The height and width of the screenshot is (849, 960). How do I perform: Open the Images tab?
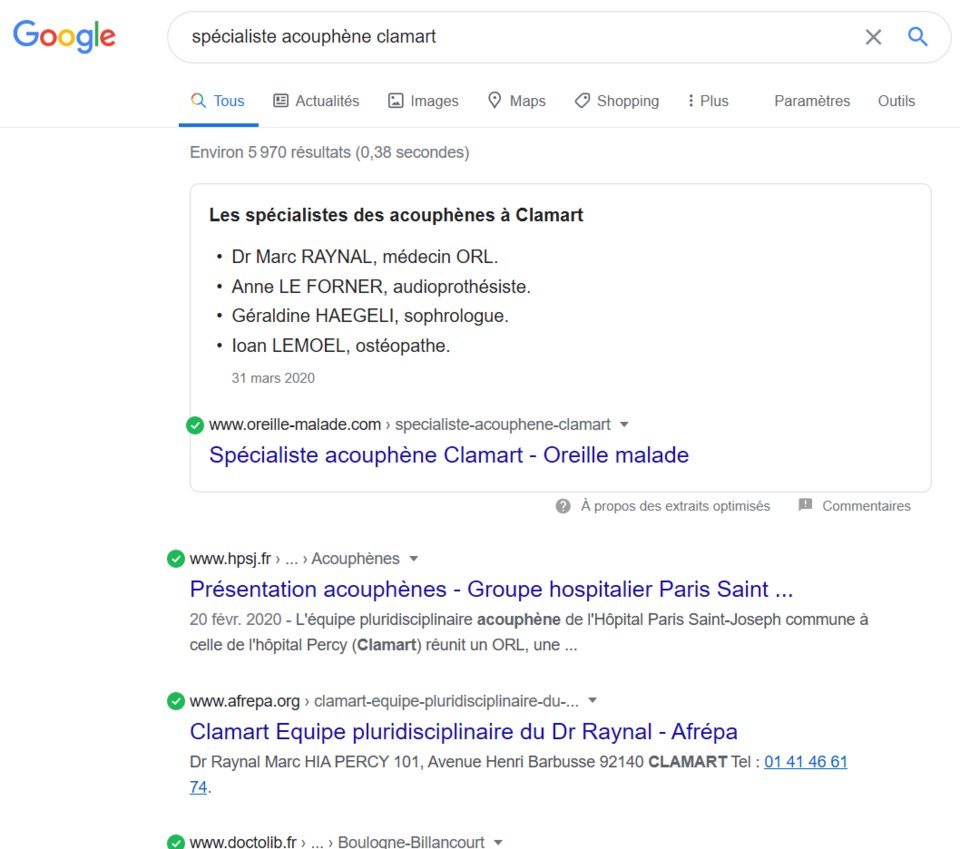(423, 101)
